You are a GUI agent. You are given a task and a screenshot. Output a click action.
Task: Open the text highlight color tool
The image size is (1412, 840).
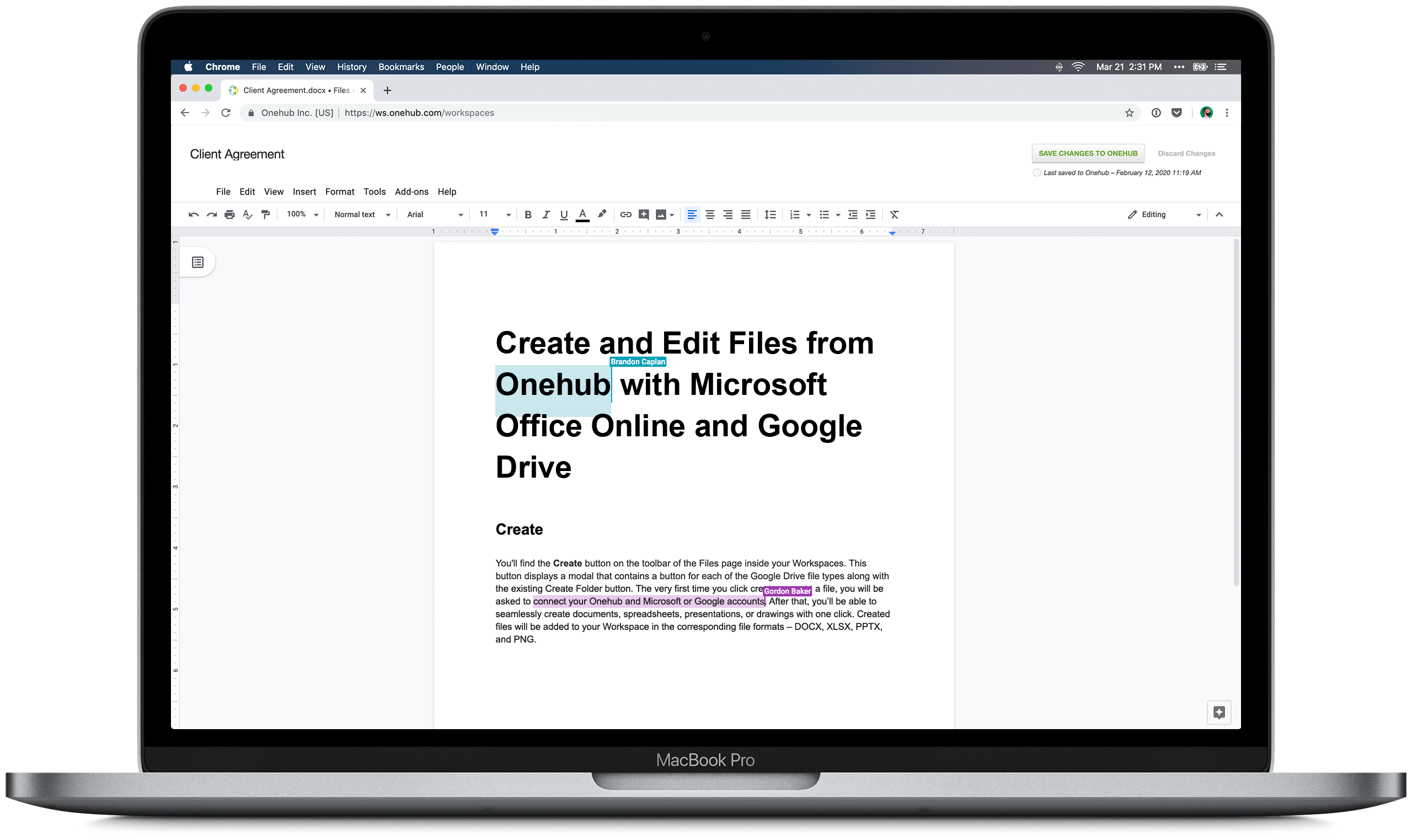tap(602, 215)
